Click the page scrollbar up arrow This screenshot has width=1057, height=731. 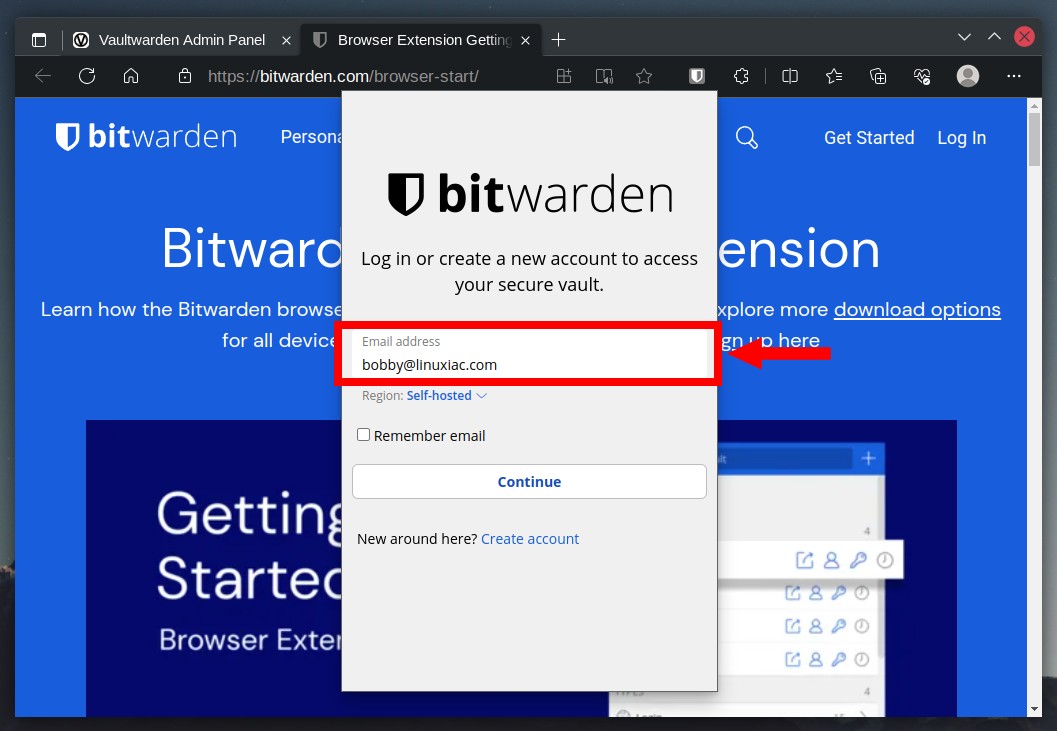point(1035,105)
